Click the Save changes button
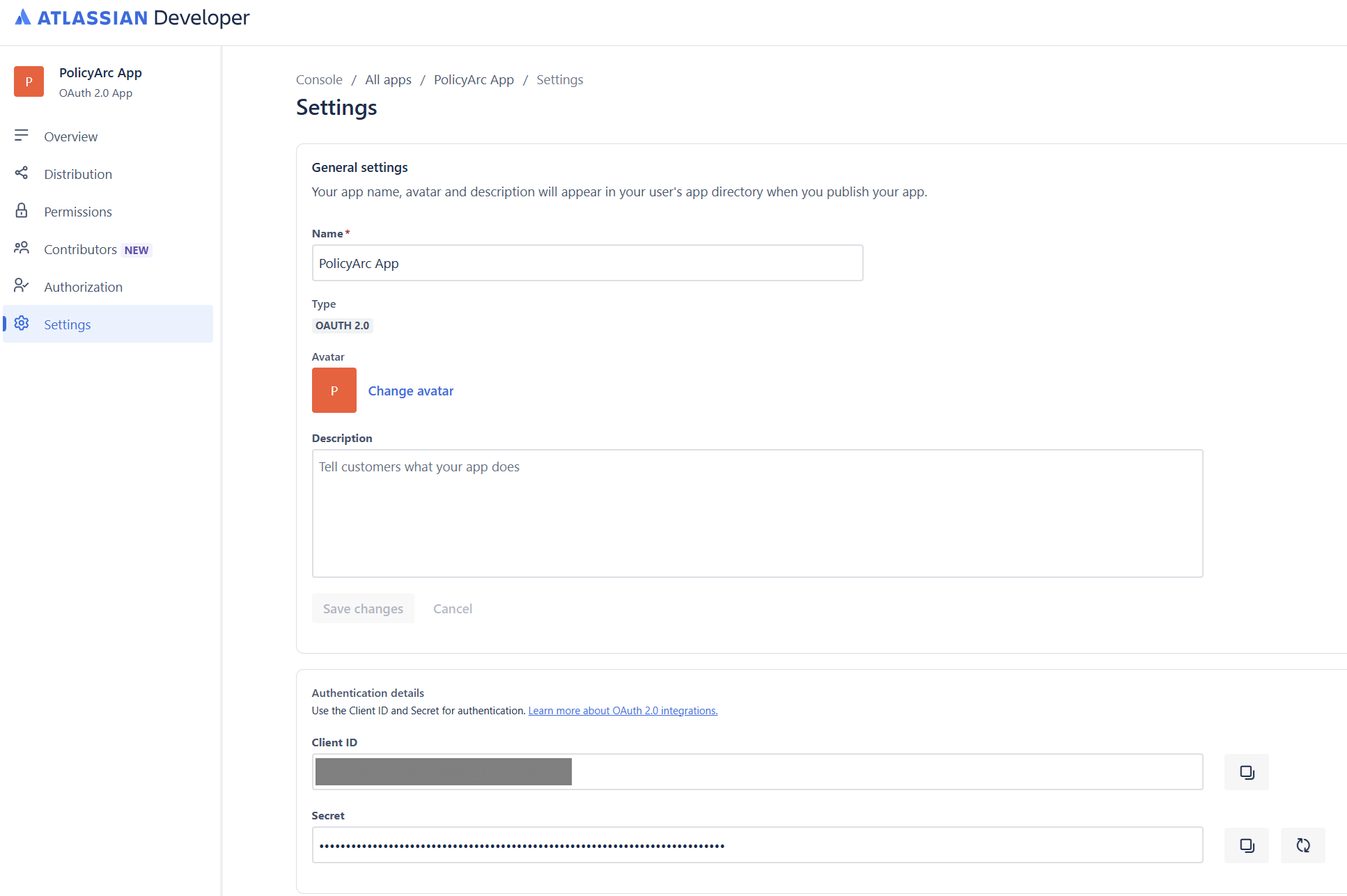Screen dimensions: 1347x896 363,608
